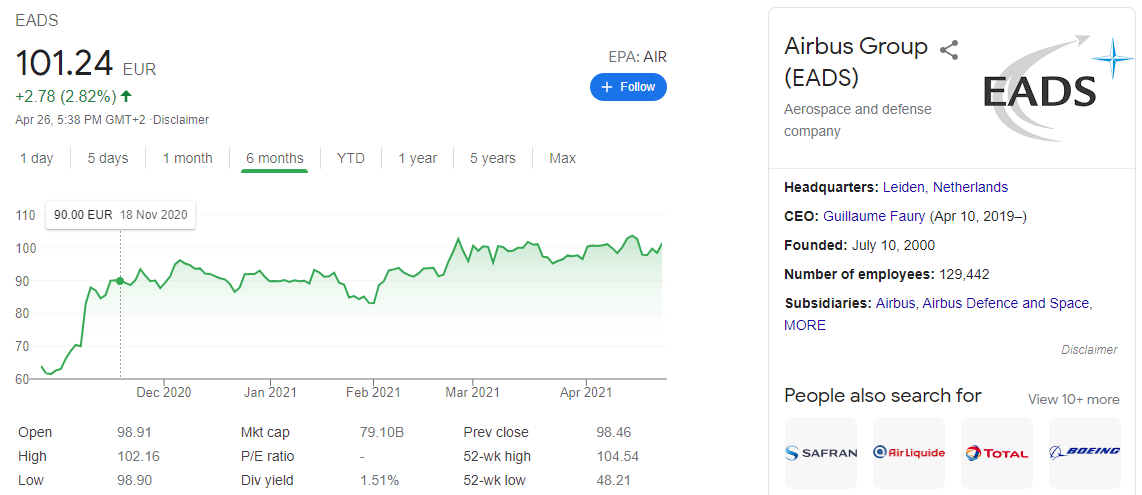Screen dimensions: 1142x495
Task: Click the Low value 98.90
Action: pyautogui.click(x=134, y=480)
